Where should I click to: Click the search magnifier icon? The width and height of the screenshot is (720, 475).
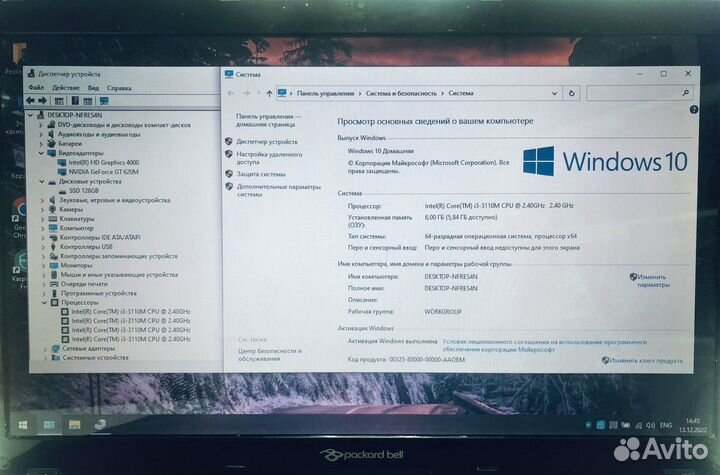tap(686, 93)
